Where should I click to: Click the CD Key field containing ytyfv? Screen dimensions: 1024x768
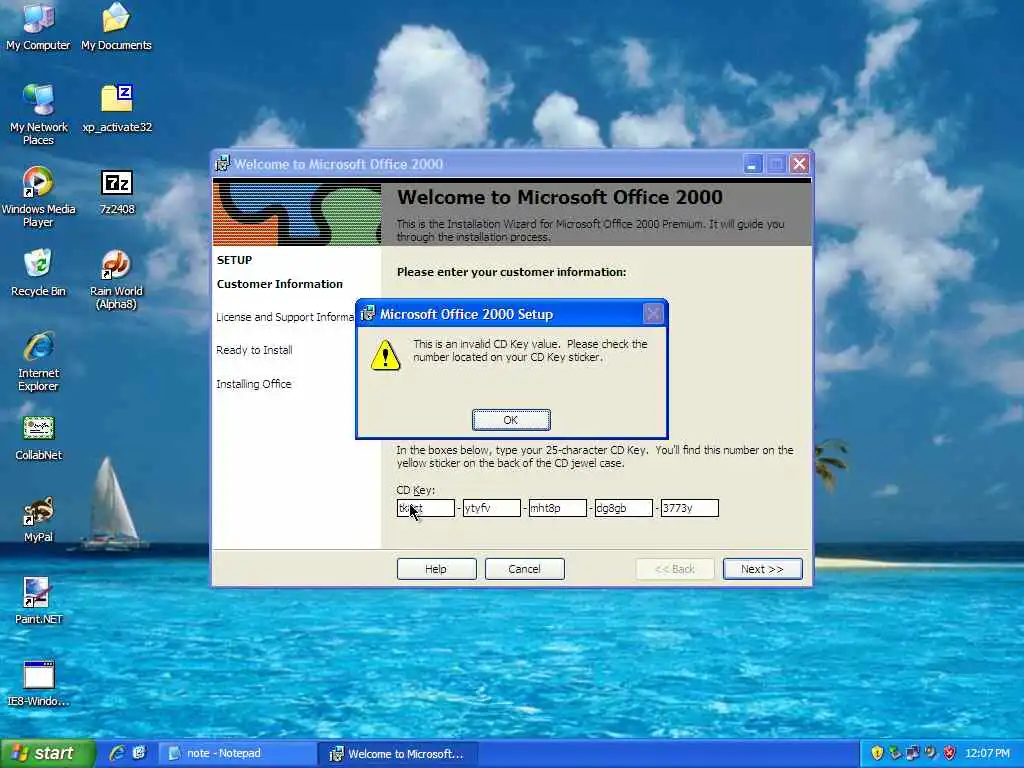[492, 508]
